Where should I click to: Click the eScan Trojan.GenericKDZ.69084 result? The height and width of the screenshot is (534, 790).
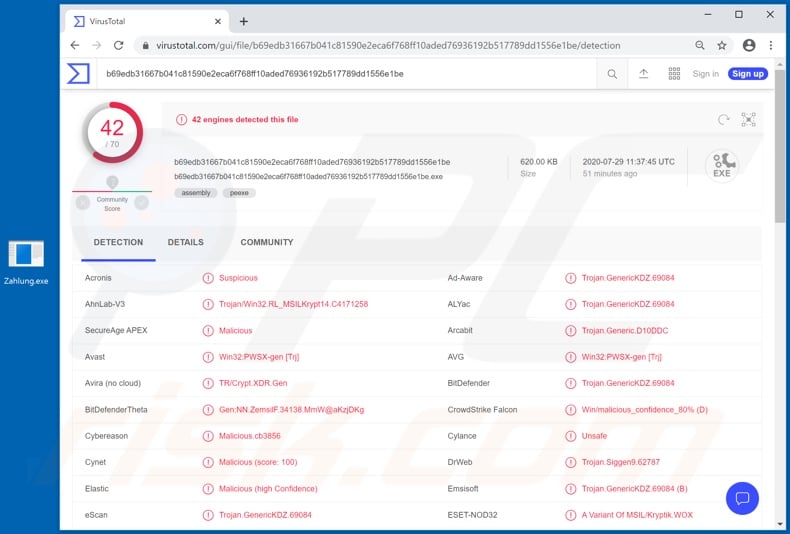265,515
